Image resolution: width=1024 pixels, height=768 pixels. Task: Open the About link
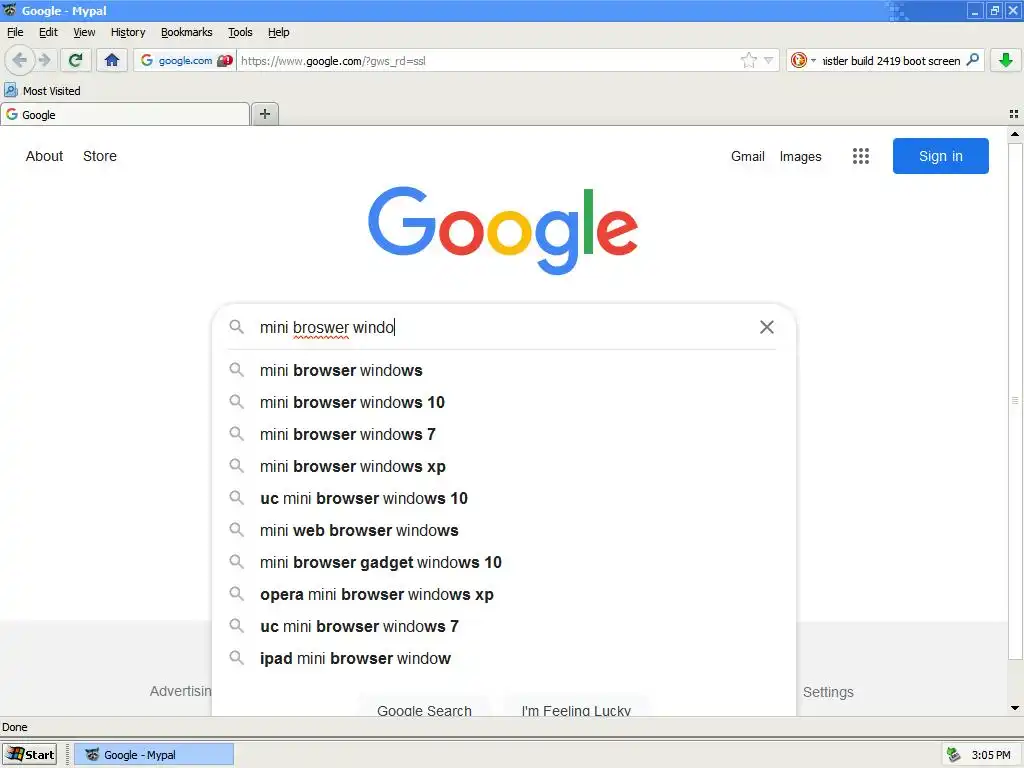click(x=44, y=156)
